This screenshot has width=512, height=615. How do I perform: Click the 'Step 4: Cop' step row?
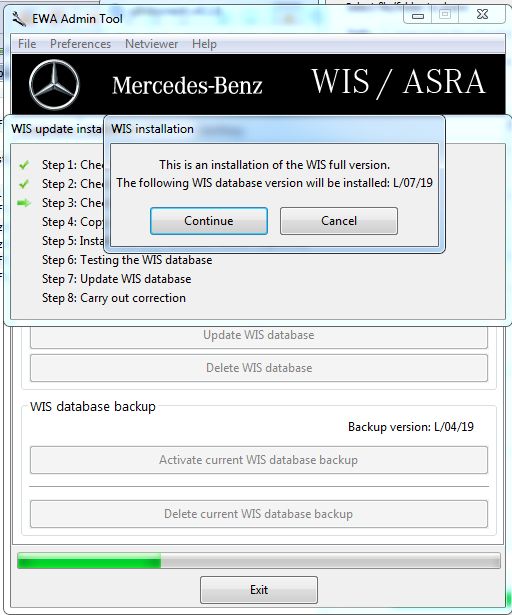(x=73, y=222)
